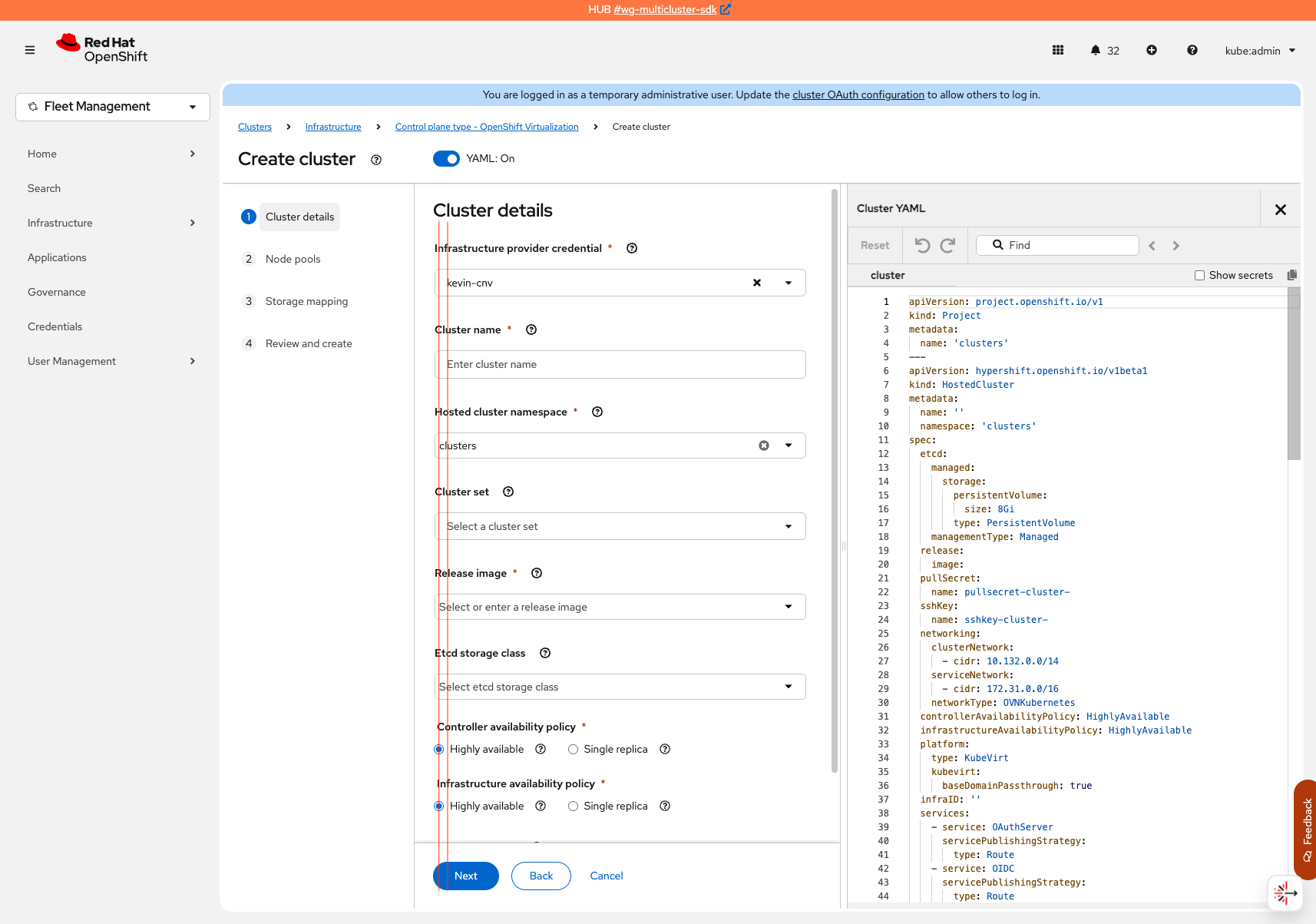Screen dimensions: 1316x924
Task: Open the kube:admin user menu
Action: point(1260,51)
